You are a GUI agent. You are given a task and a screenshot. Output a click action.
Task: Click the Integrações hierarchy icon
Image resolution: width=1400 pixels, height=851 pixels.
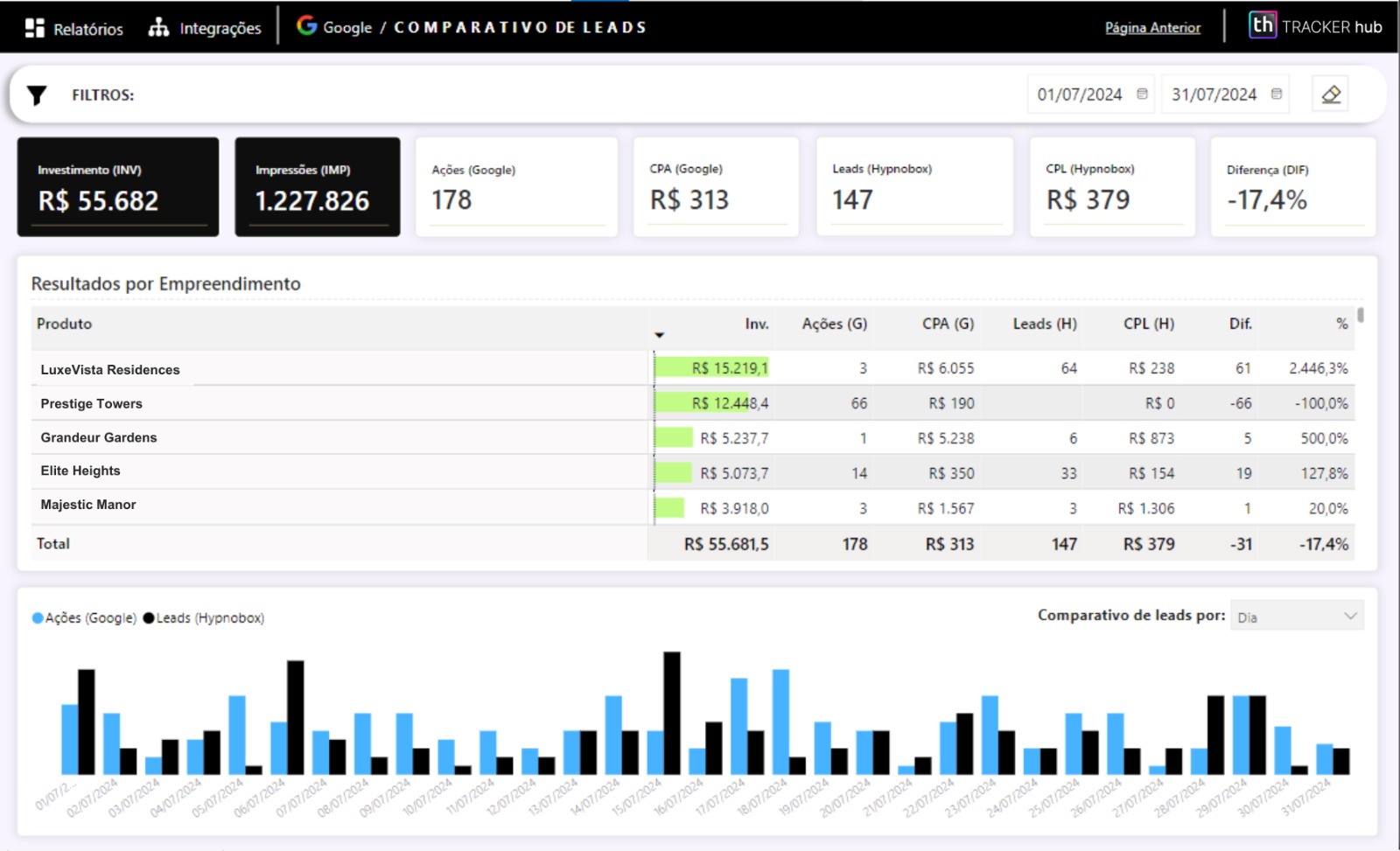(158, 28)
